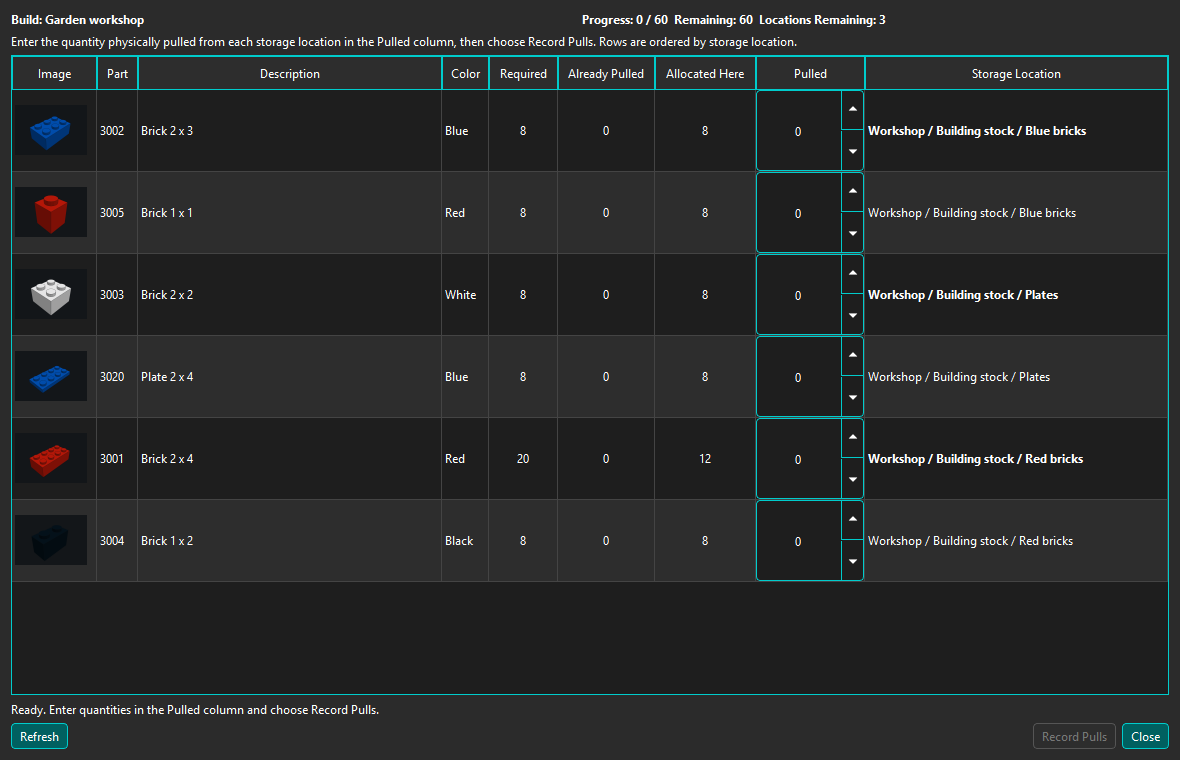Select the Required value 20 cell
Screen dimensions: 1180x760
523,459
